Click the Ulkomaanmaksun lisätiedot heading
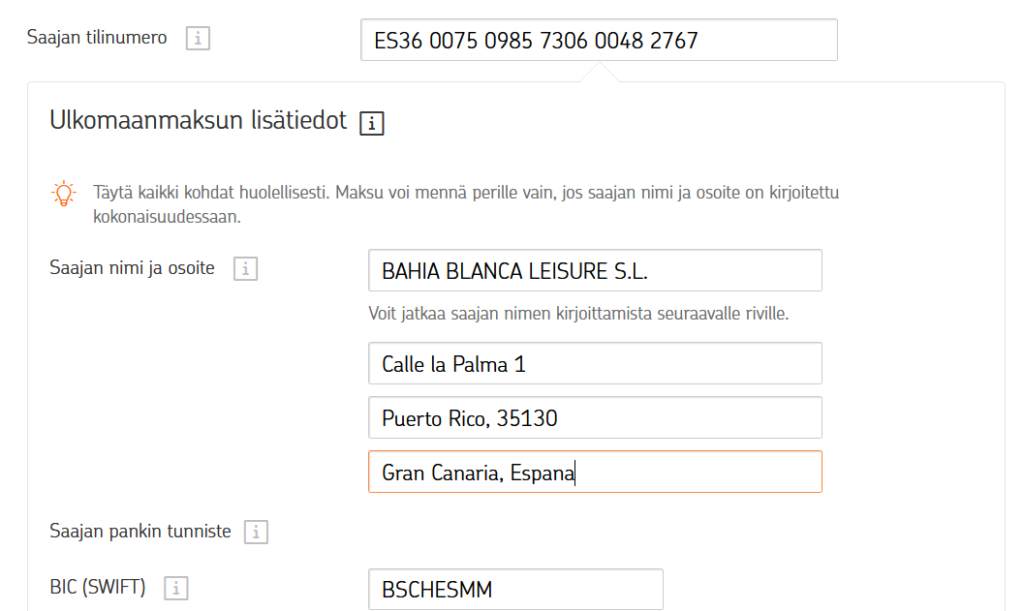This screenshot has height=611, width=1024. click(198, 121)
